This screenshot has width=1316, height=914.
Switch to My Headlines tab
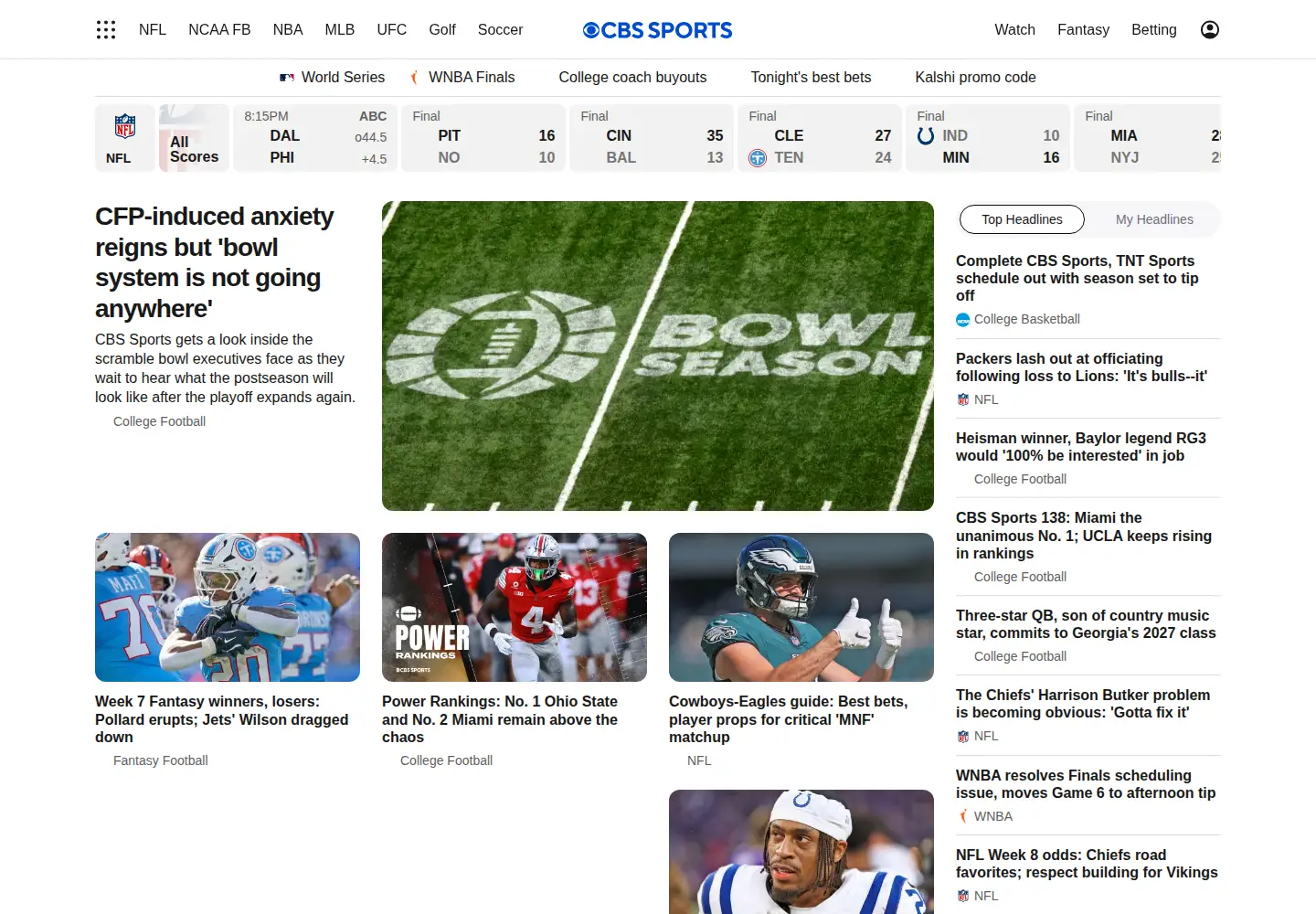[1154, 219]
